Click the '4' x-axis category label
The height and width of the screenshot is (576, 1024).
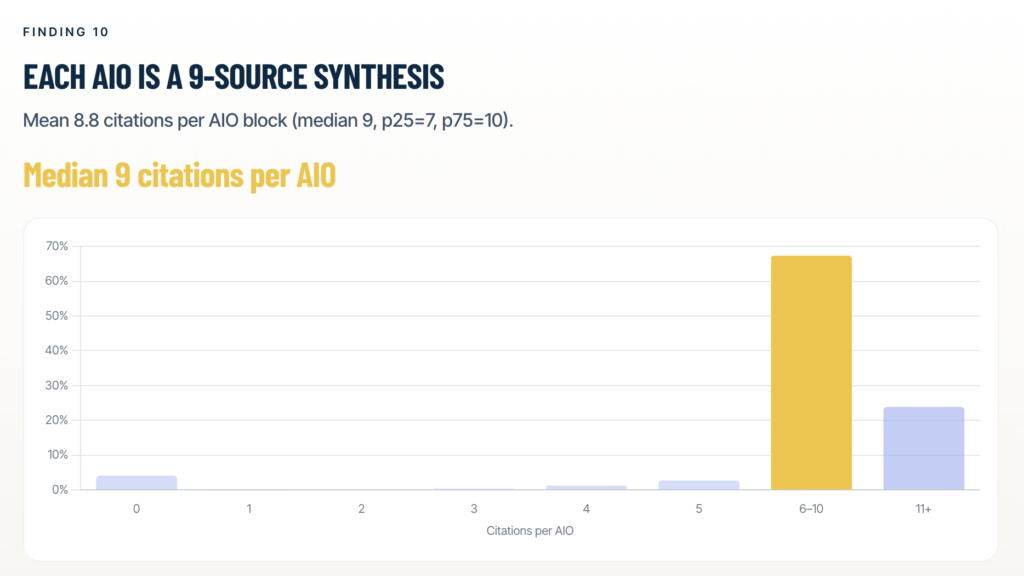coord(586,509)
